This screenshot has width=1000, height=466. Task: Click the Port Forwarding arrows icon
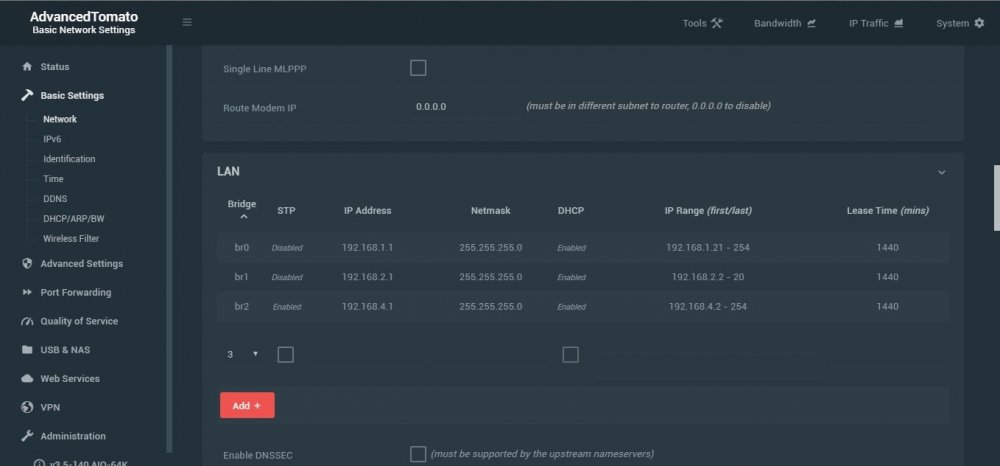27,292
